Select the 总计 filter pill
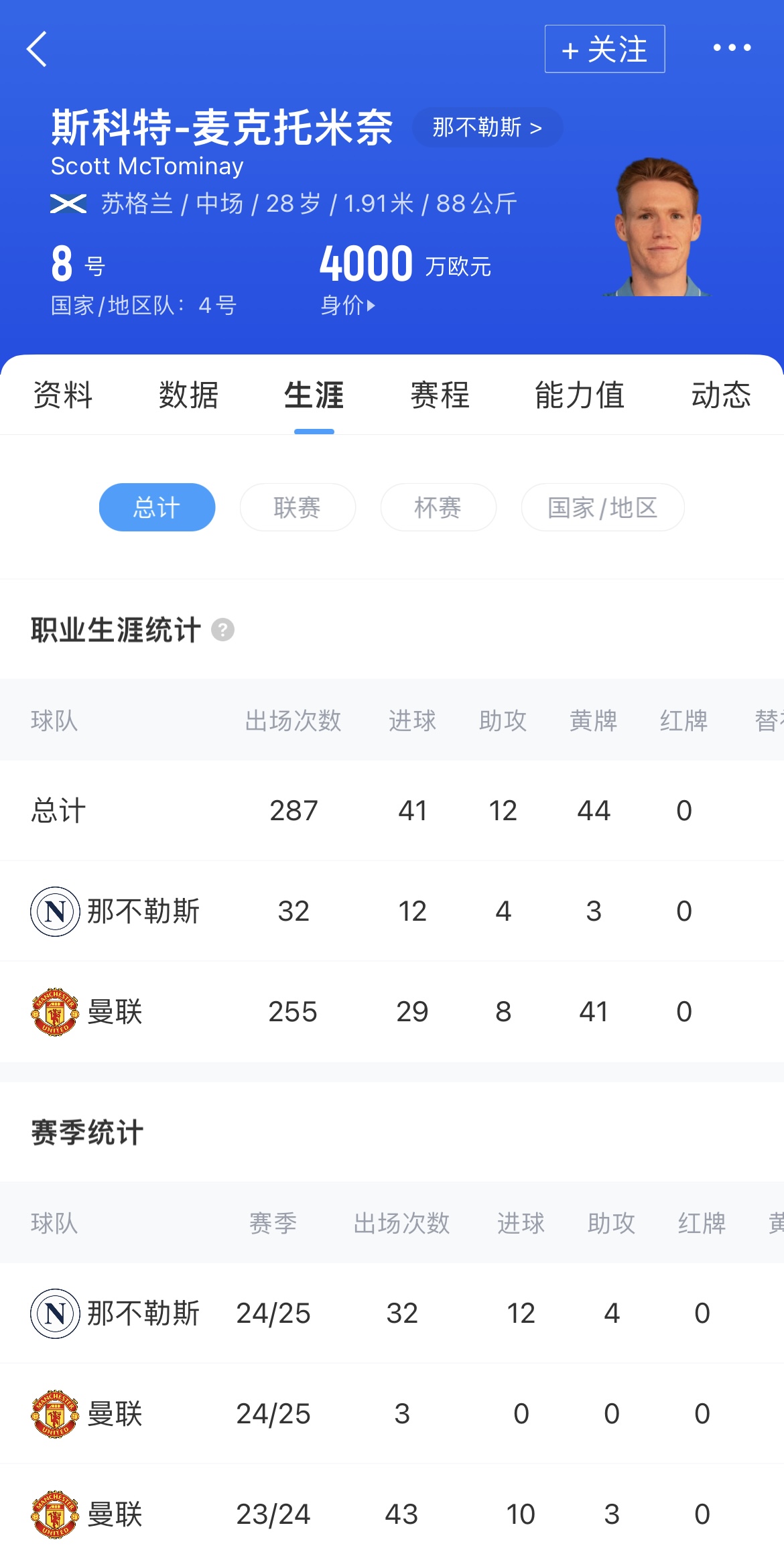Viewport: 784px width, 1554px height. [157, 507]
